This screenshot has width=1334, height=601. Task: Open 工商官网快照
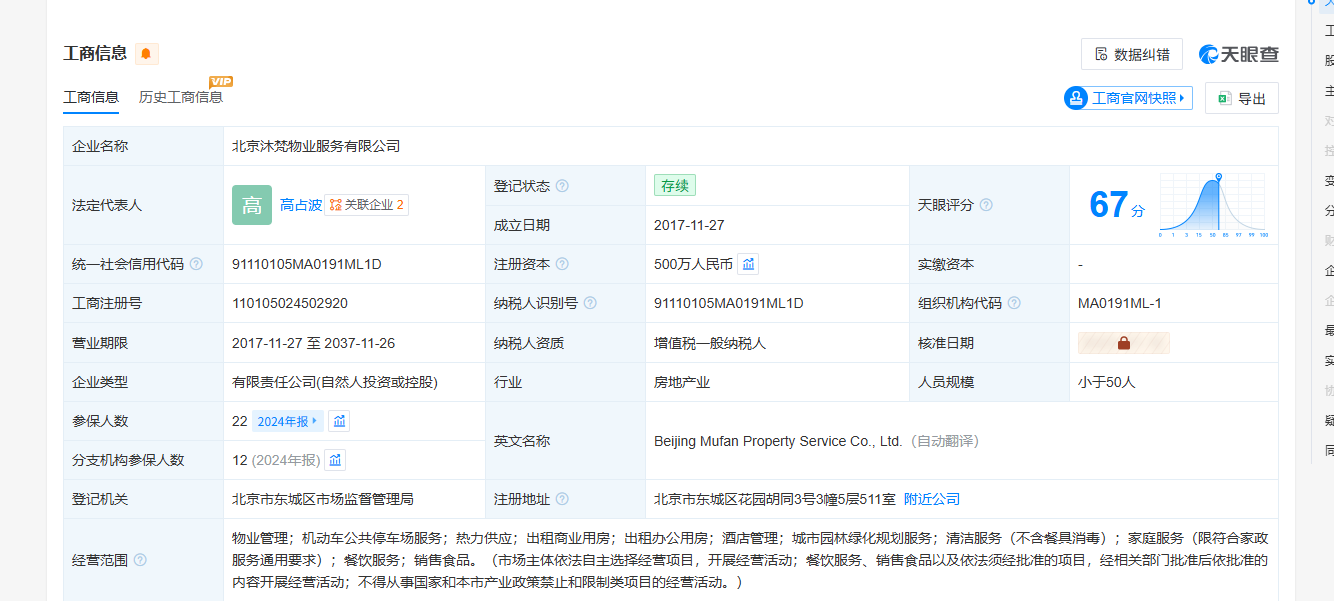1129,98
